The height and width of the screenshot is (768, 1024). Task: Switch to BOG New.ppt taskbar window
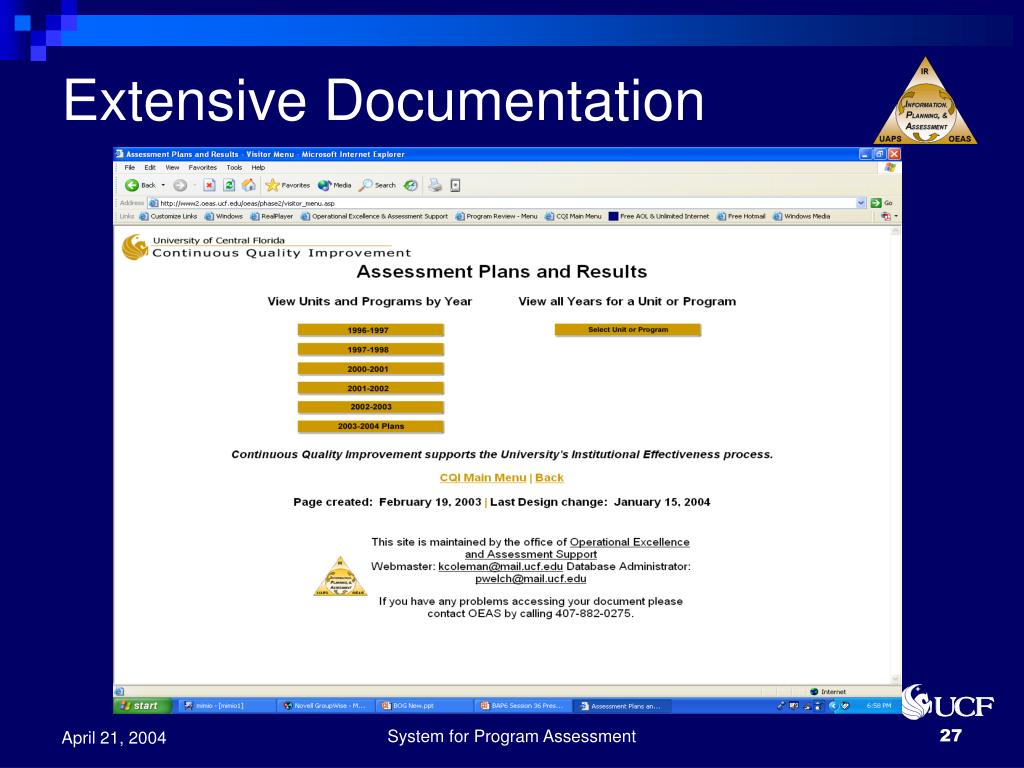point(424,706)
